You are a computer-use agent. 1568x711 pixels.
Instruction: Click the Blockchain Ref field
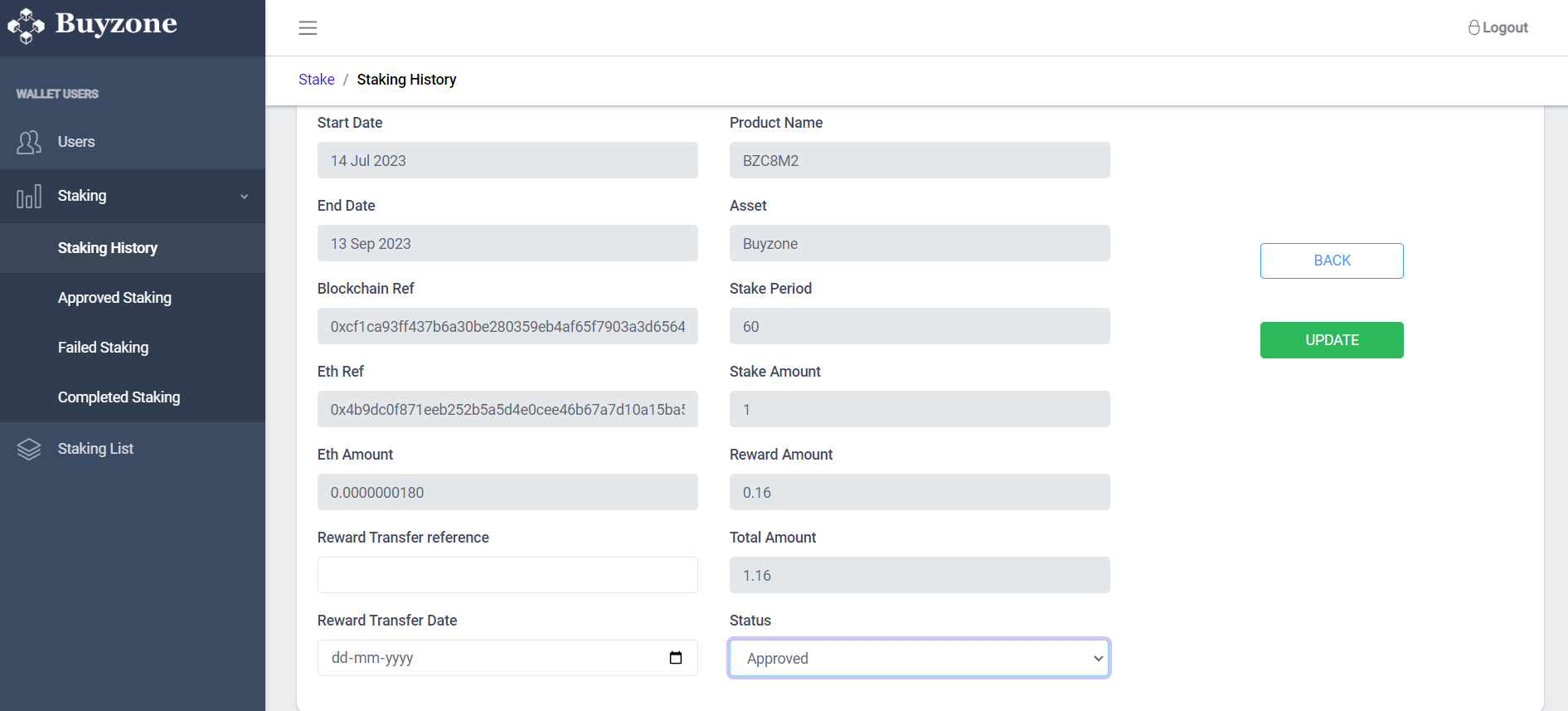pyautogui.click(x=507, y=326)
